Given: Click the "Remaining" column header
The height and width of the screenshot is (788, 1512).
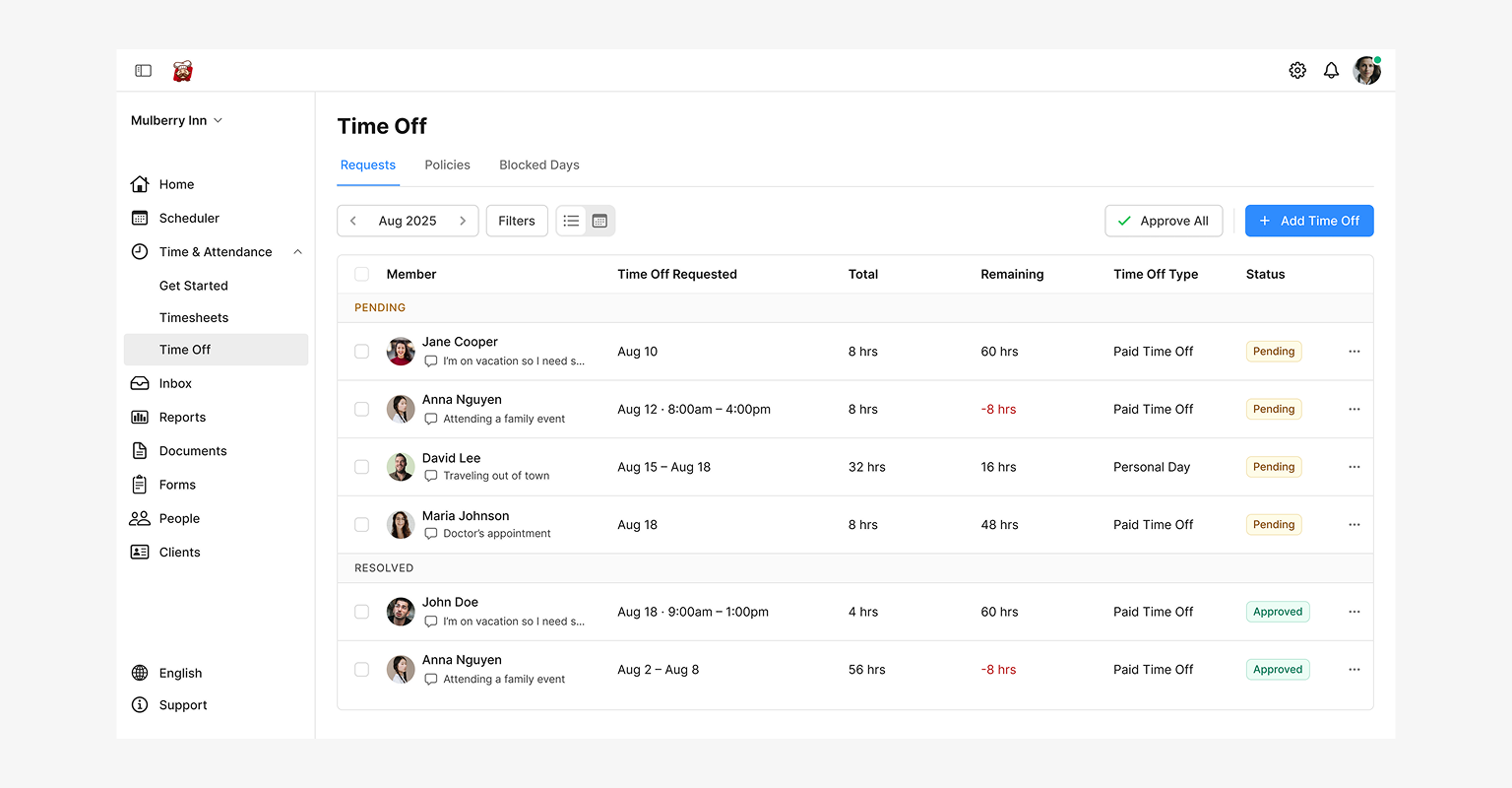Looking at the screenshot, I should [x=1012, y=274].
